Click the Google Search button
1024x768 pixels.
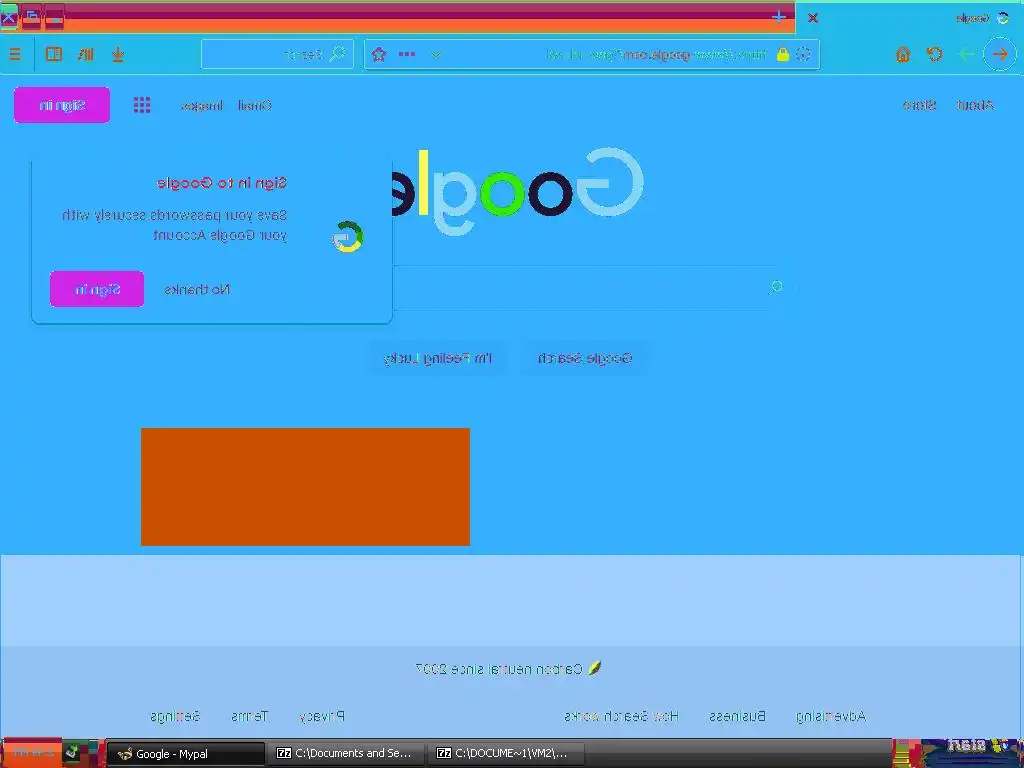click(584, 359)
